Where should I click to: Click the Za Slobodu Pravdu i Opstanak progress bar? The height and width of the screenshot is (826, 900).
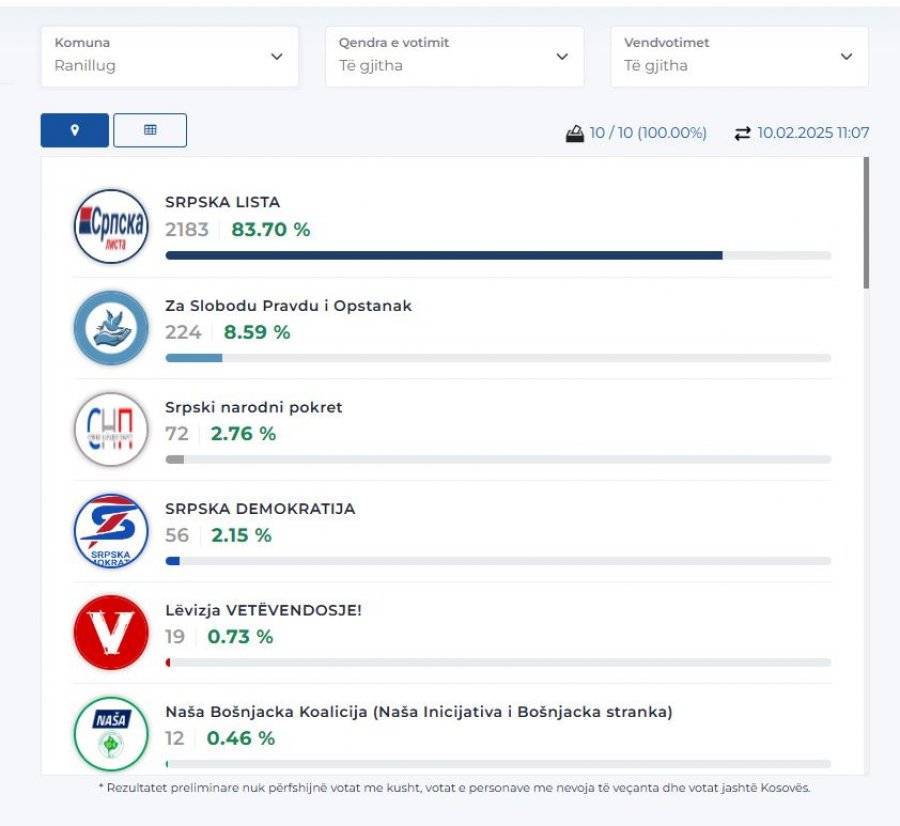click(498, 358)
